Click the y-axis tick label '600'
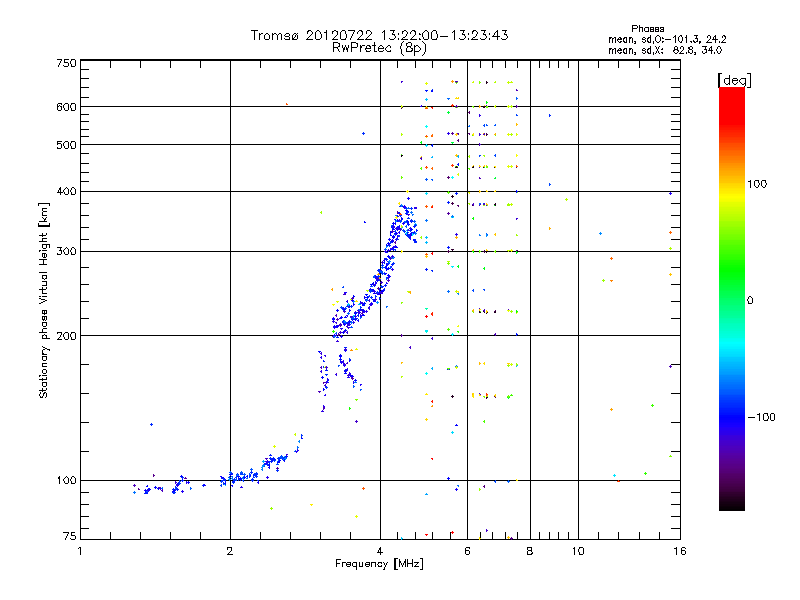This screenshot has width=800, height=600. pyautogui.click(x=66, y=107)
